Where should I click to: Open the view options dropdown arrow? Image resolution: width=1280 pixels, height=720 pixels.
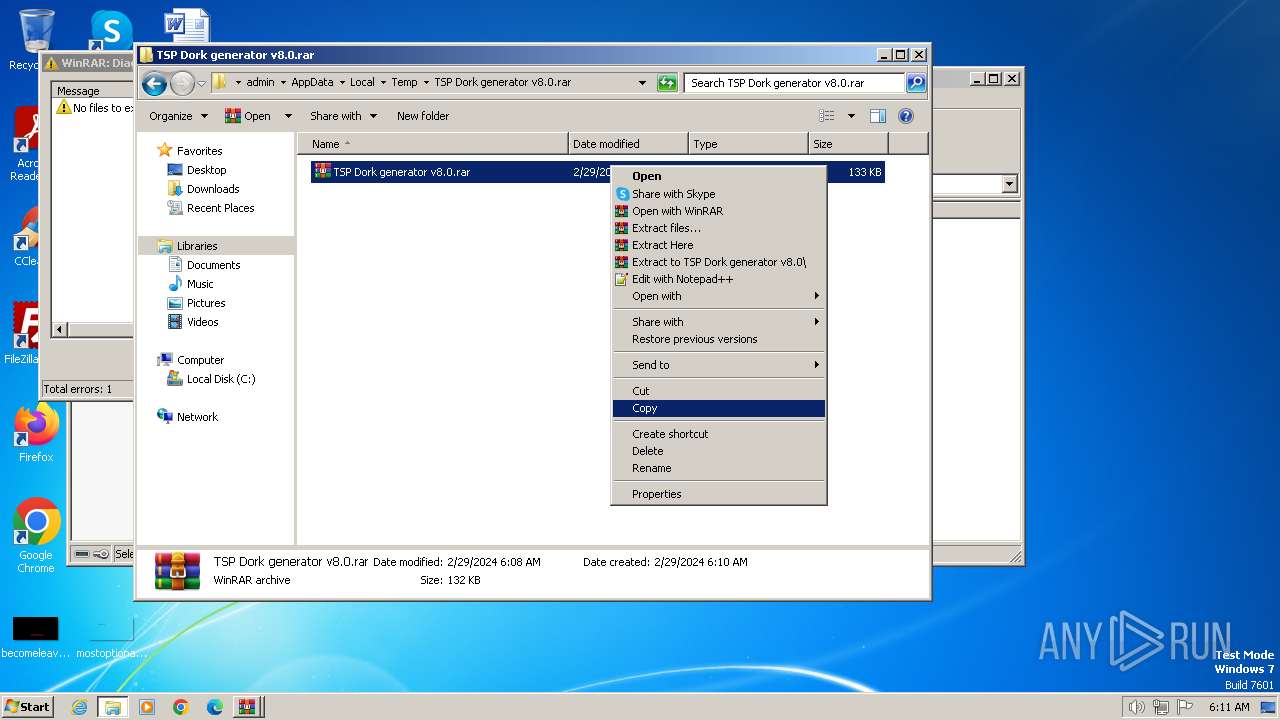pos(851,116)
